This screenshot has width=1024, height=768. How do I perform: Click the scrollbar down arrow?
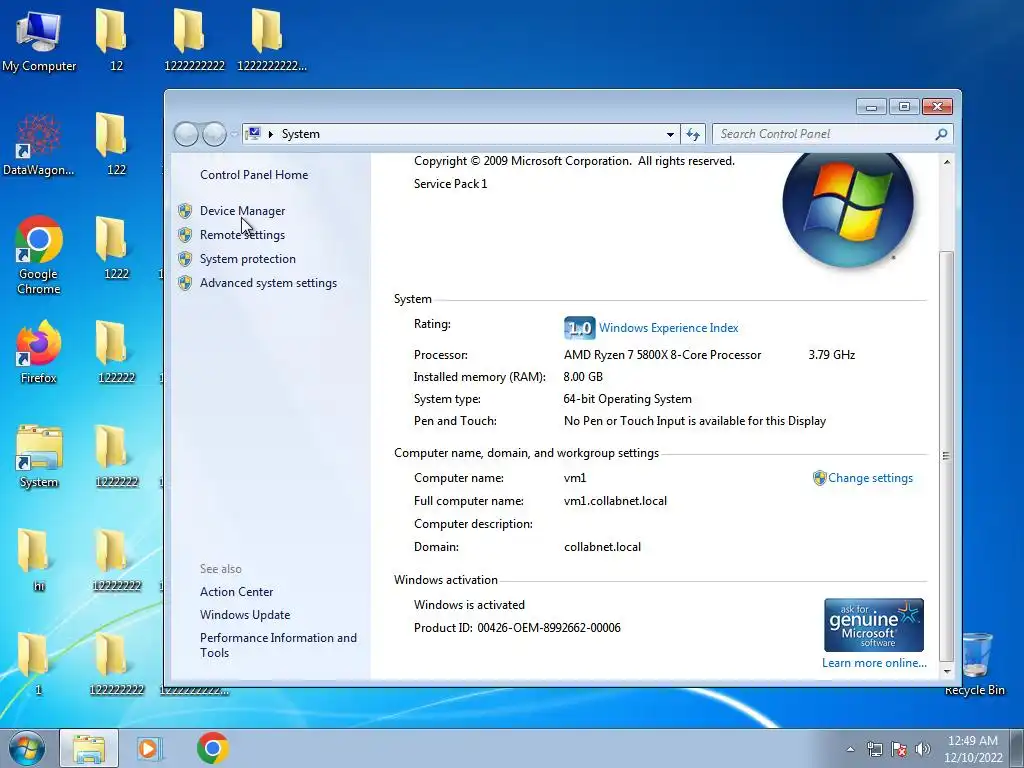[946, 671]
